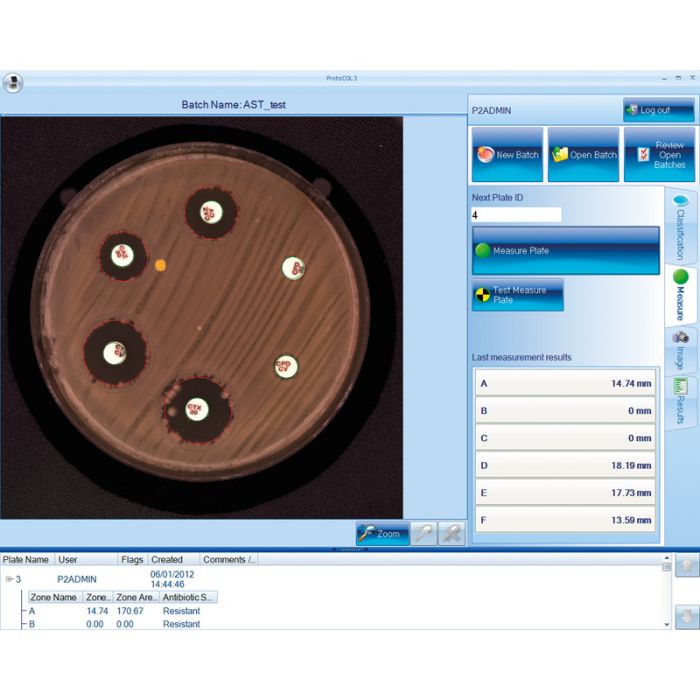Click the CPD CV disc on plate
This screenshot has width=700, height=700.
(x=285, y=367)
